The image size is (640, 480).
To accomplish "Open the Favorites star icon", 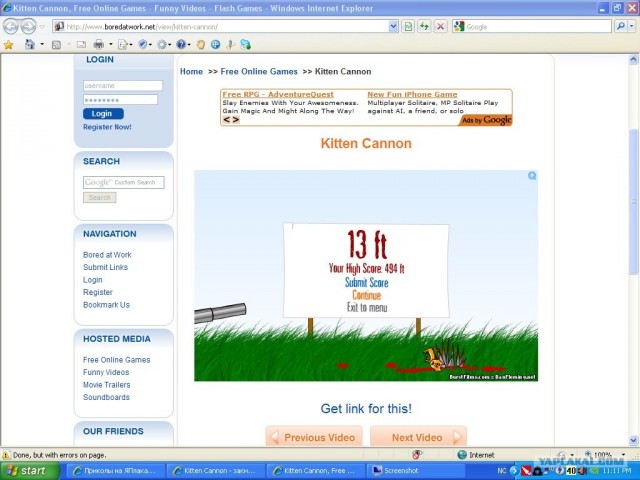I will click(8, 44).
